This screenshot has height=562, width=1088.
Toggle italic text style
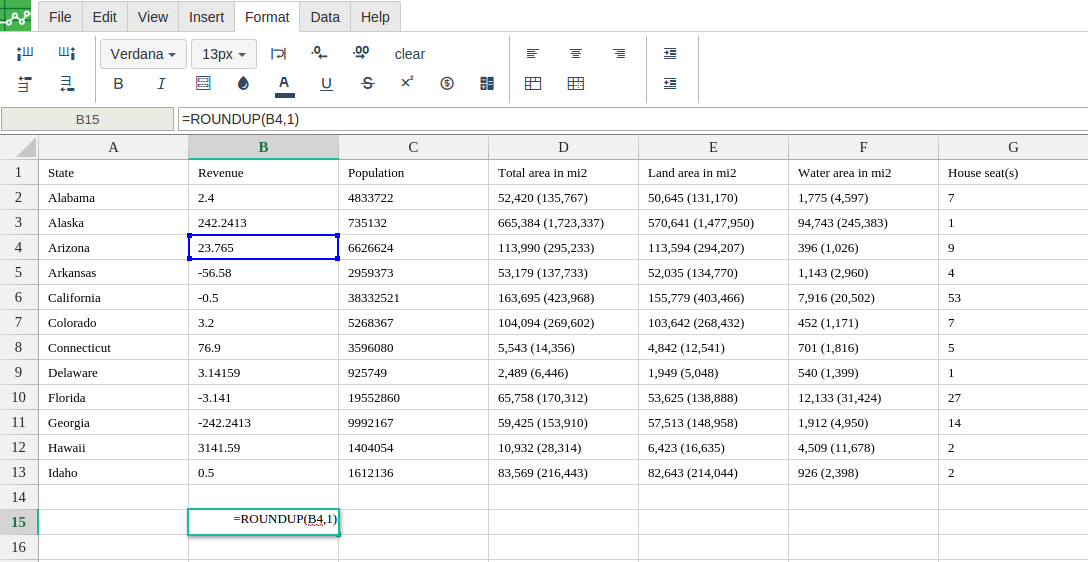(x=161, y=84)
